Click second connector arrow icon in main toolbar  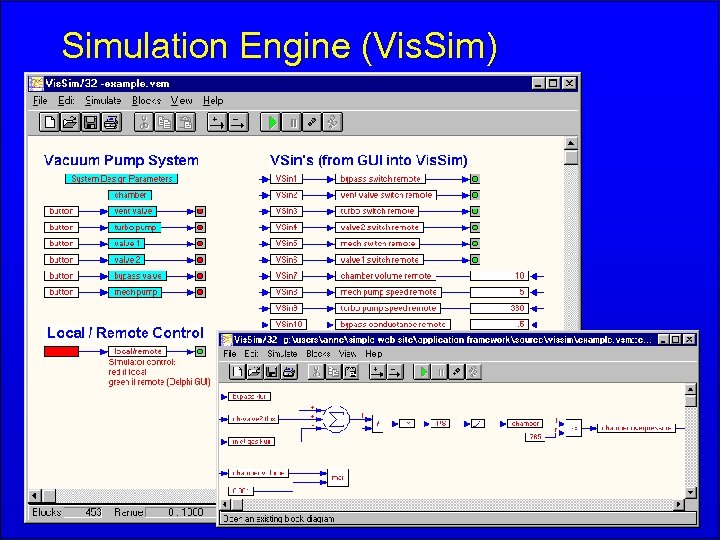pos(238,123)
